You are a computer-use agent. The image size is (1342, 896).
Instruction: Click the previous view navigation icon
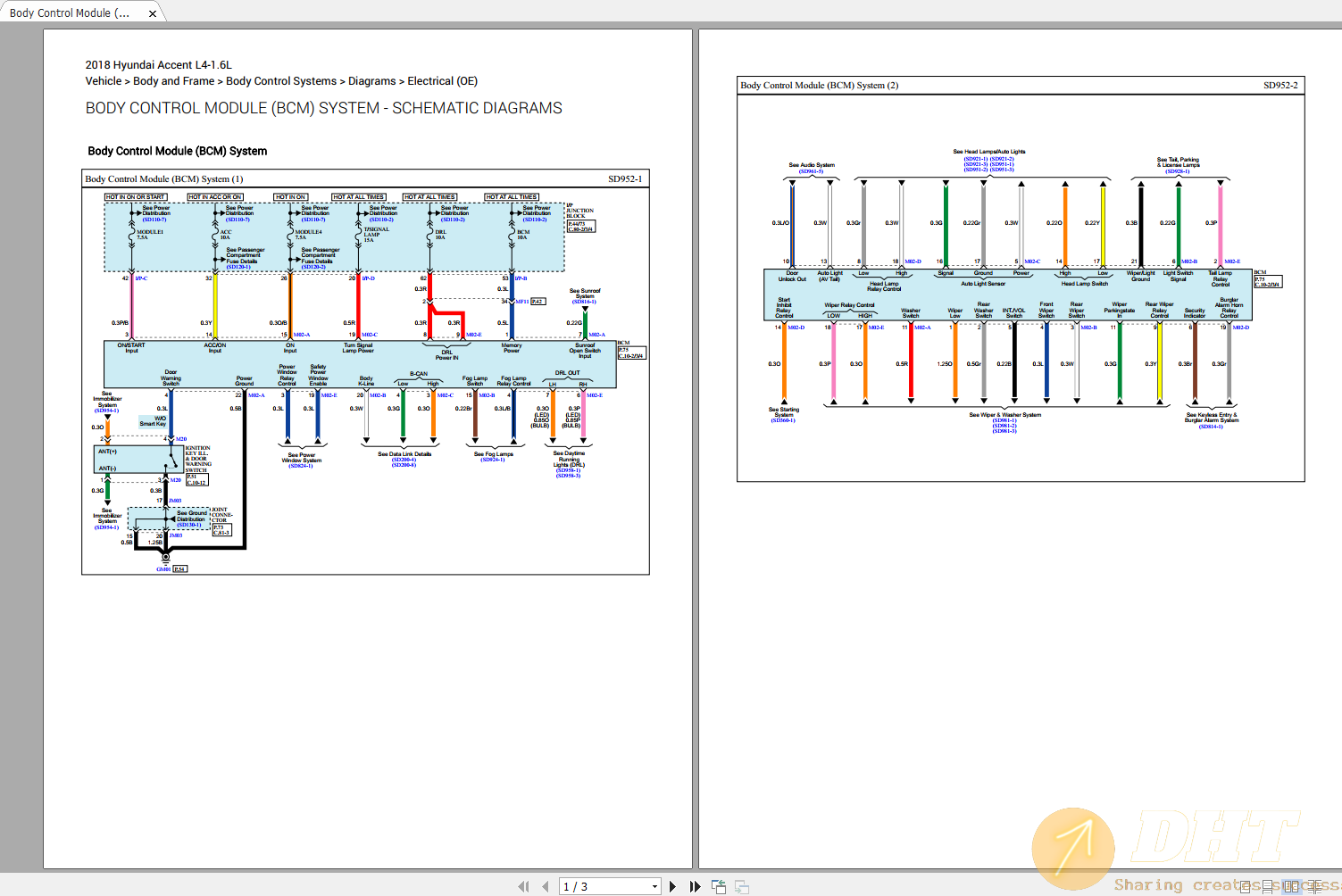click(719, 886)
